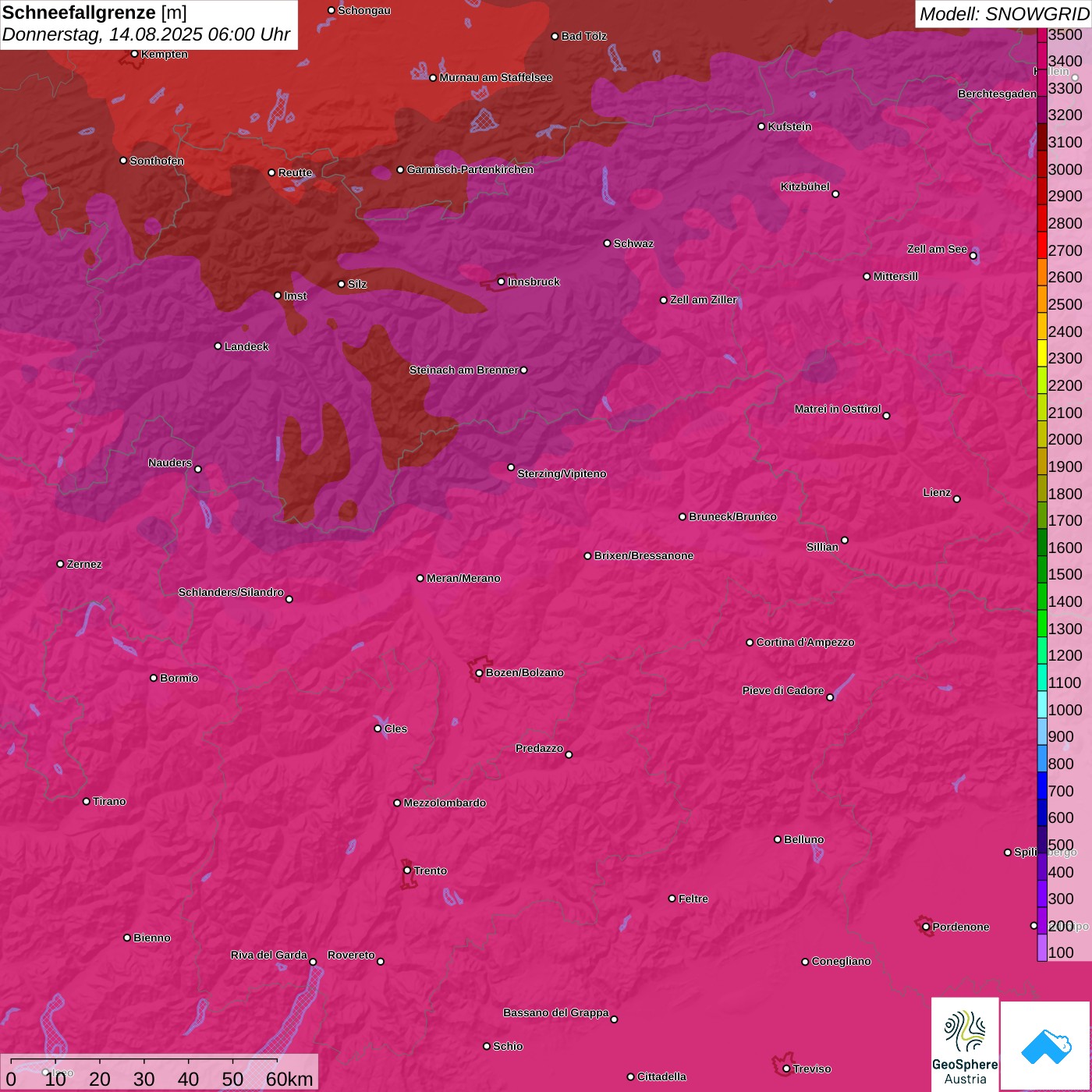The width and height of the screenshot is (1092, 1092).
Task: Click the Schneefallgrenze title text
Action: [x=79, y=13]
